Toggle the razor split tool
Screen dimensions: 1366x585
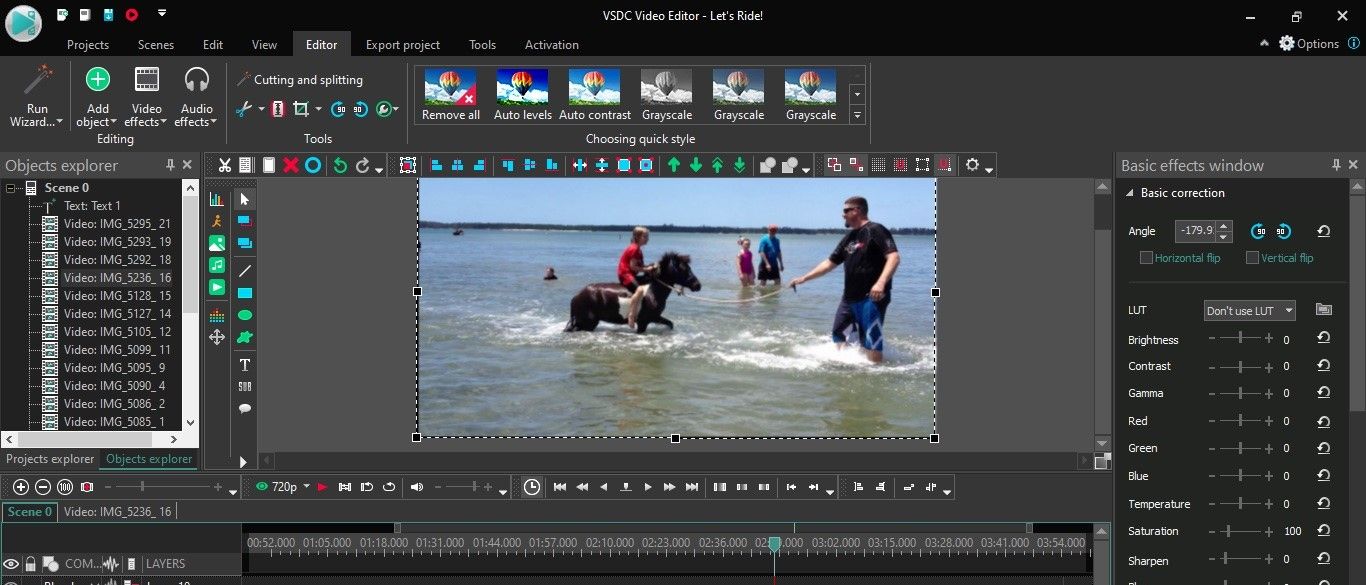pyautogui.click(x=278, y=109)
